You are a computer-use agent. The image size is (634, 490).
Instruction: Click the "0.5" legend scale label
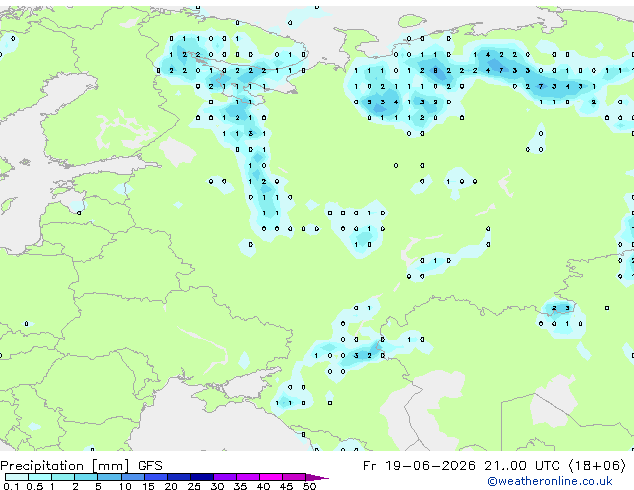tap(34, 486)
